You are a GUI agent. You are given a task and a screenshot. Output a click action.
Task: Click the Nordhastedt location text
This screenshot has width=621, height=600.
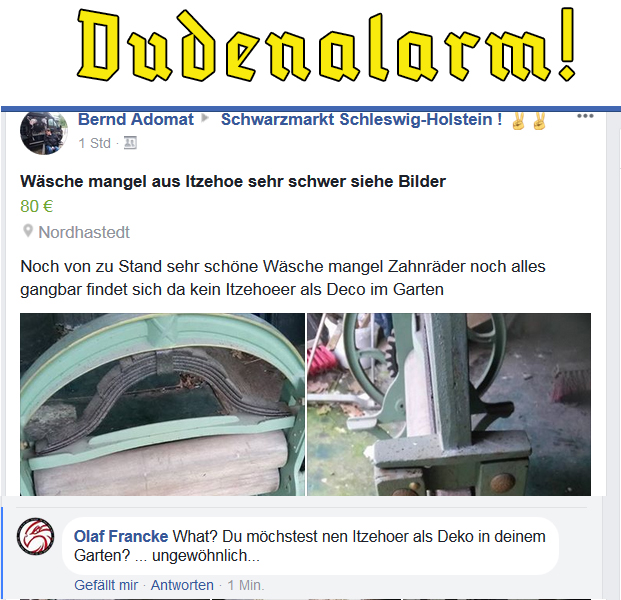pyautogui.click(x=84, y=232)
